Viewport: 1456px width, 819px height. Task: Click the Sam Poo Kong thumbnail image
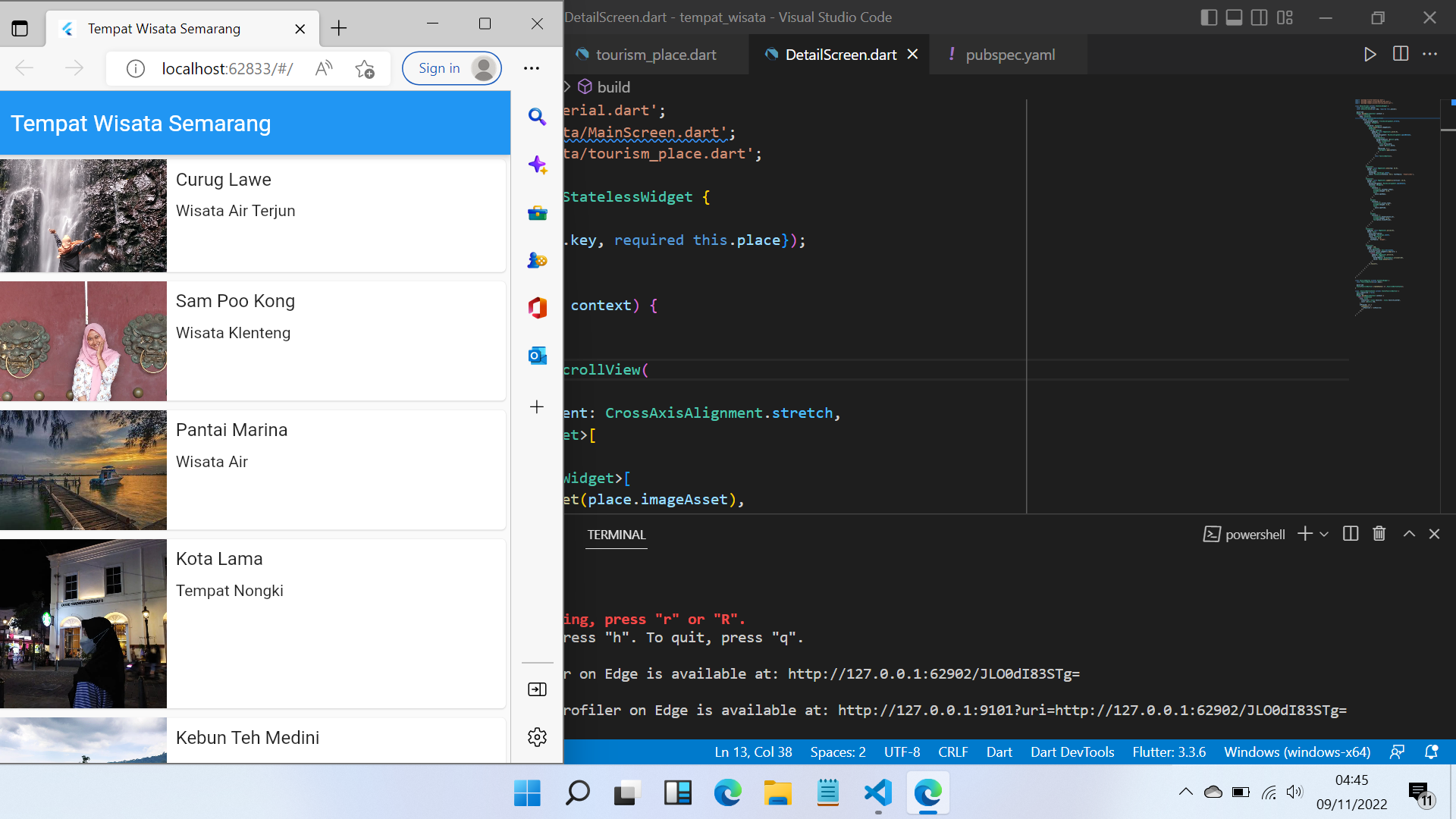pyautogui.click(x=83, y=341)
